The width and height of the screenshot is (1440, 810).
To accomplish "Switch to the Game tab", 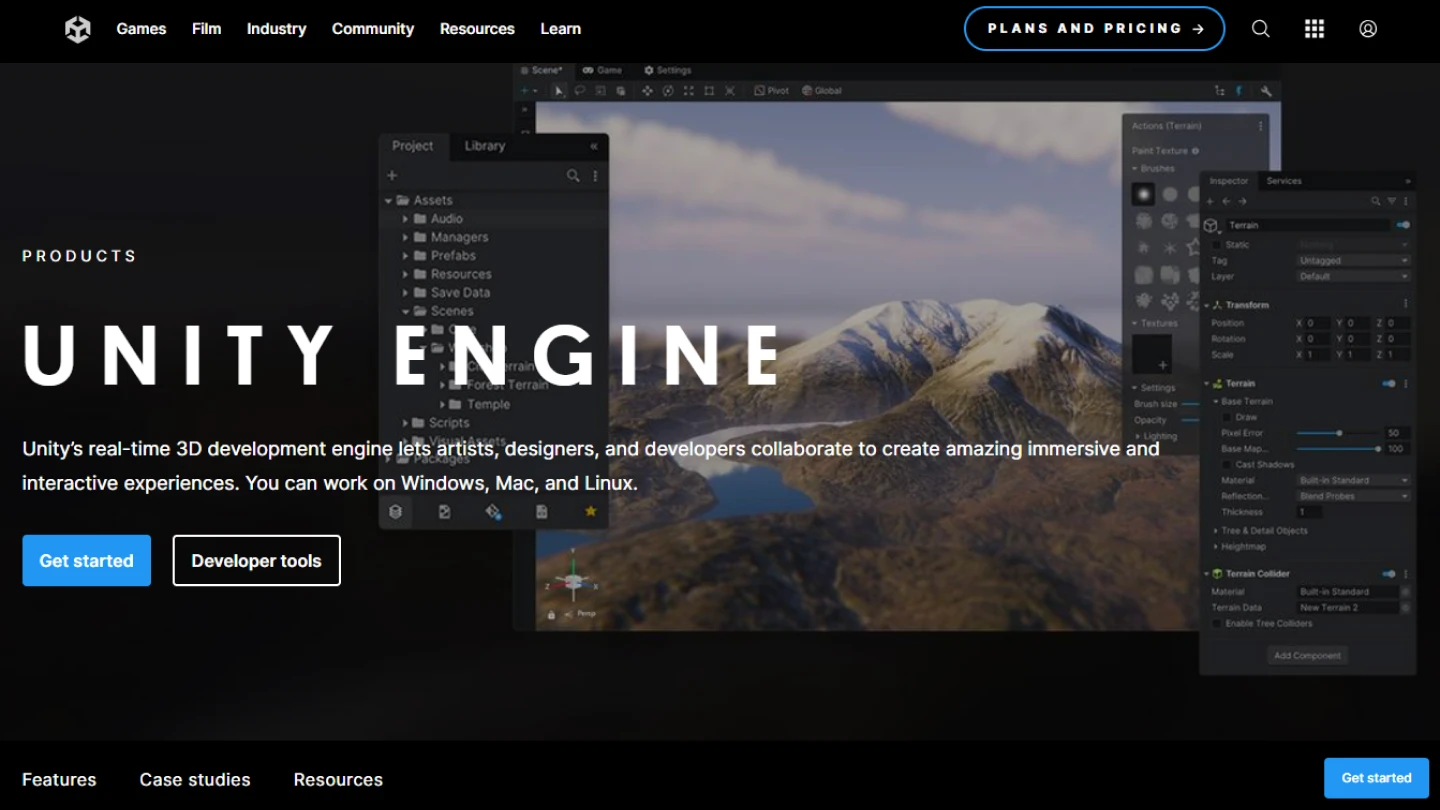I will click(602, 70).
